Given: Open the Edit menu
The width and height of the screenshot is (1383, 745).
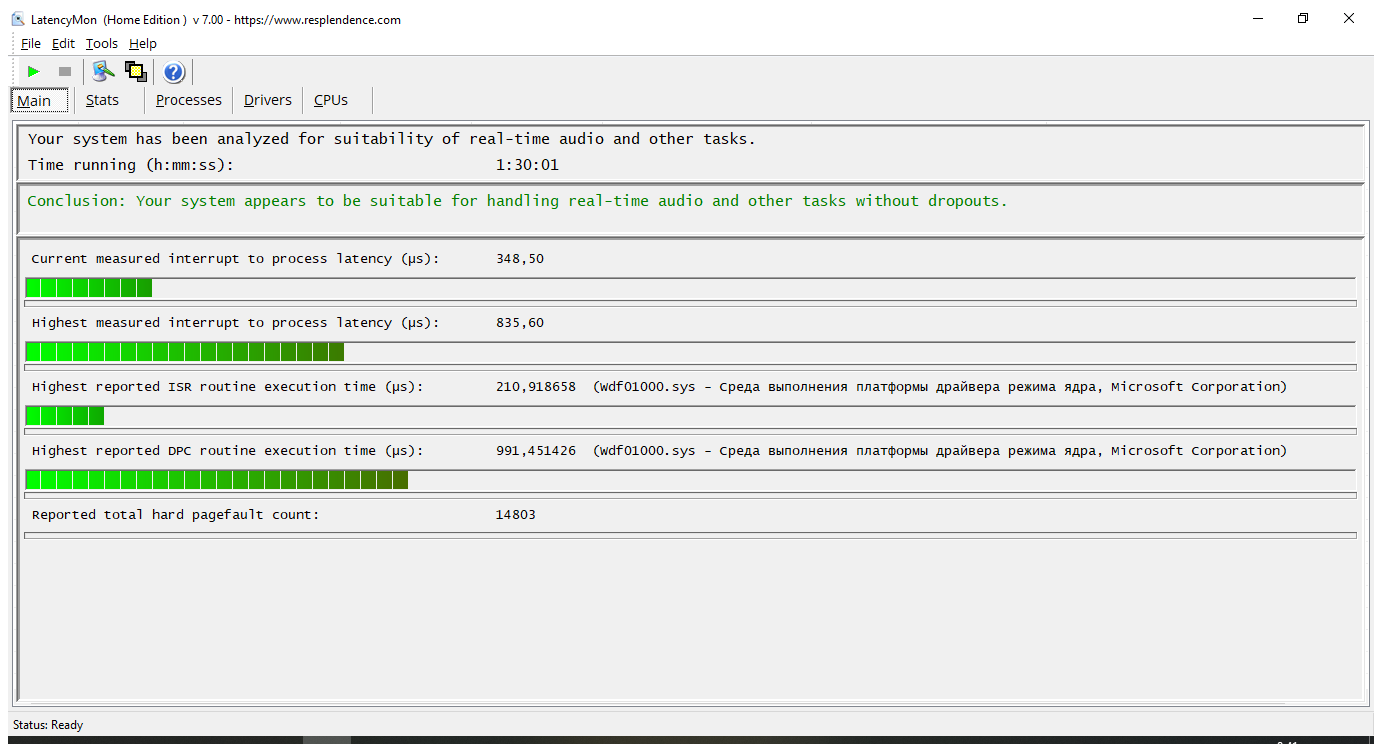Looking at the screenshot, I should coord(63,44).
